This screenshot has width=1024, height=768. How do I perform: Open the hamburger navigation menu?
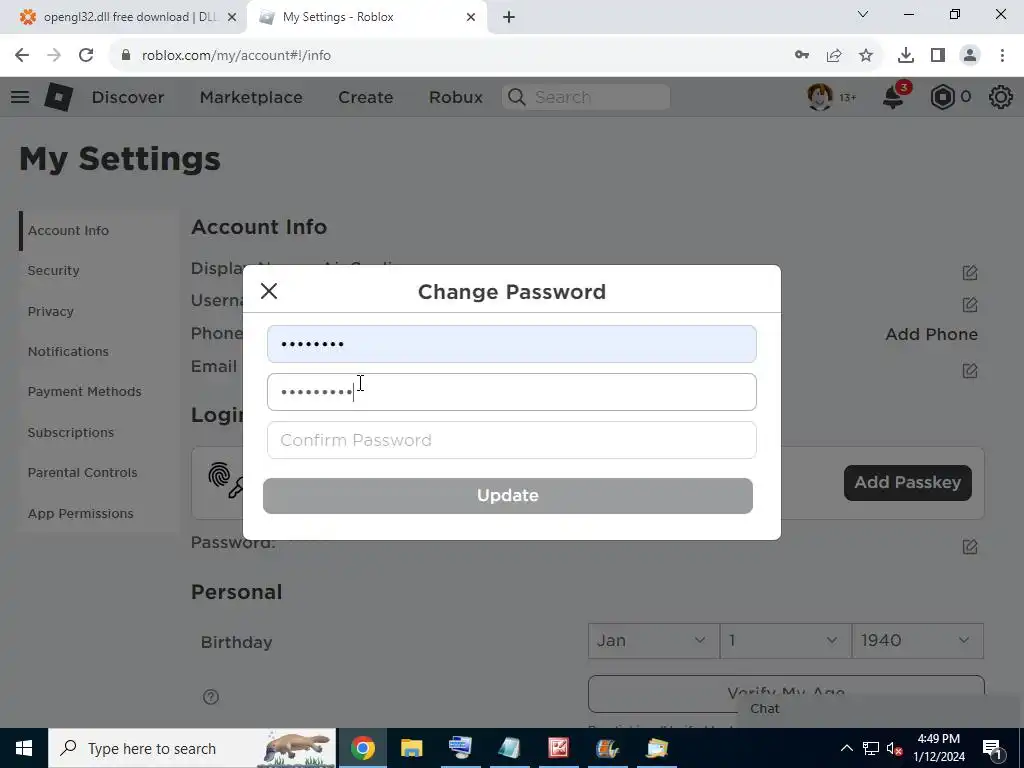pyautogui.click(x=20, y=97)
